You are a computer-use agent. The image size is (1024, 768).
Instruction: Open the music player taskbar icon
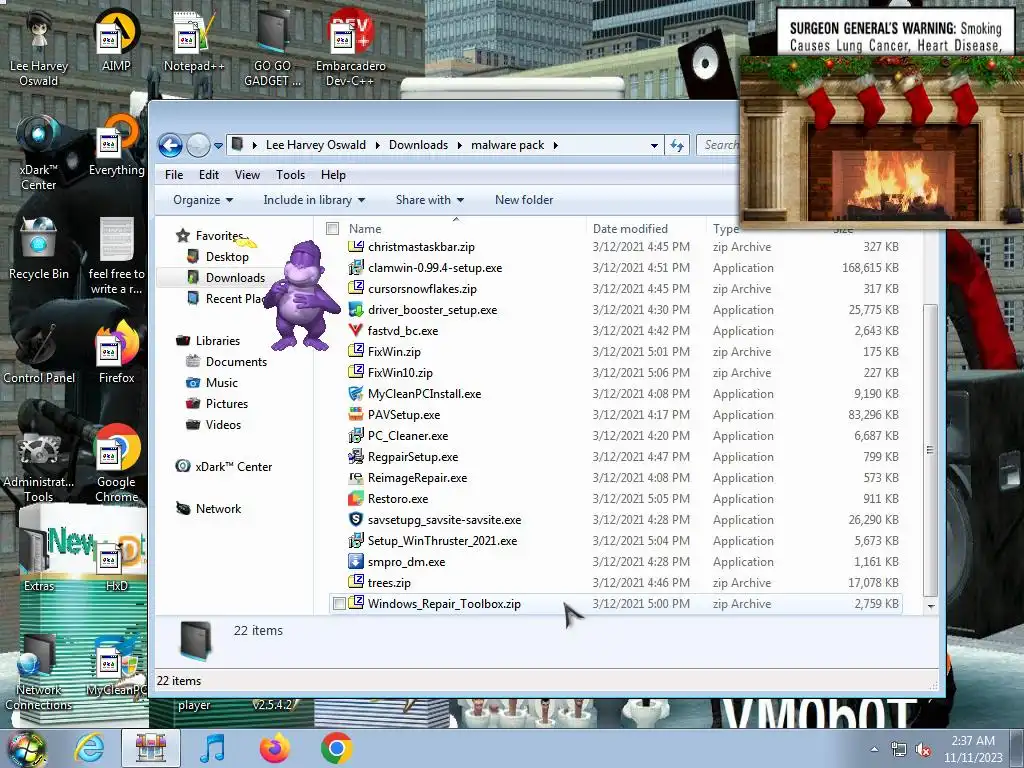pos(212,748)
